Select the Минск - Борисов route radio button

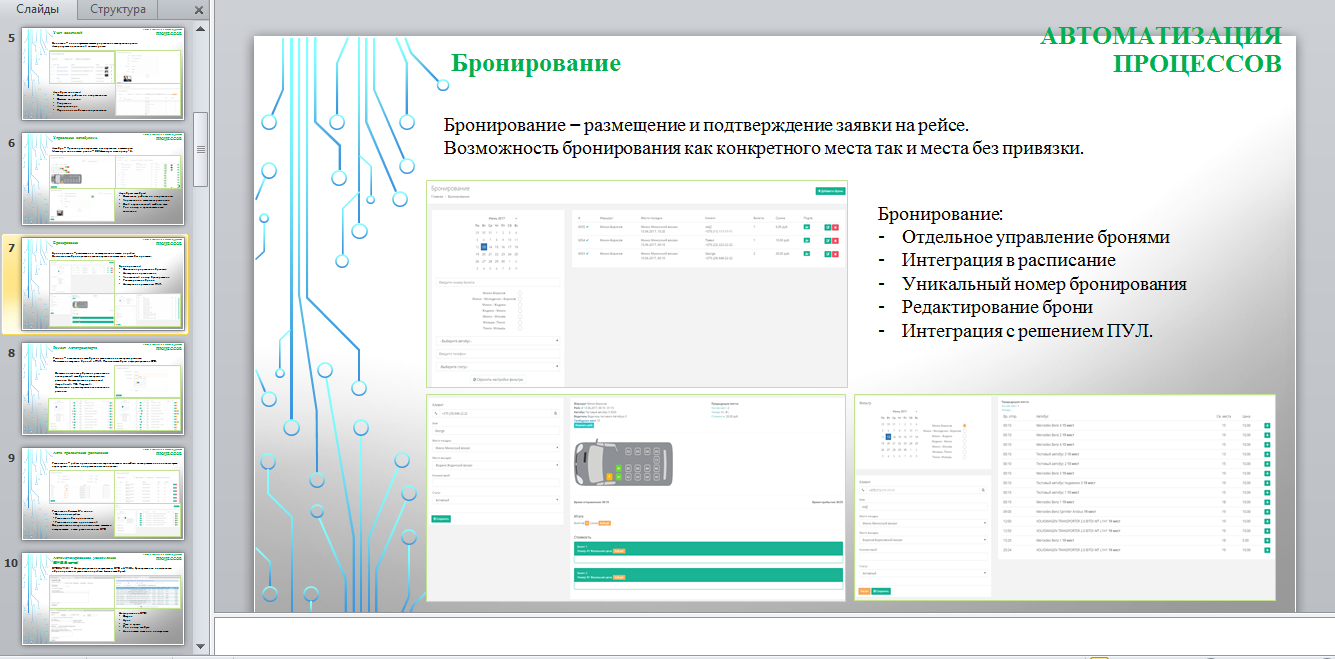(x=520, y=293)
